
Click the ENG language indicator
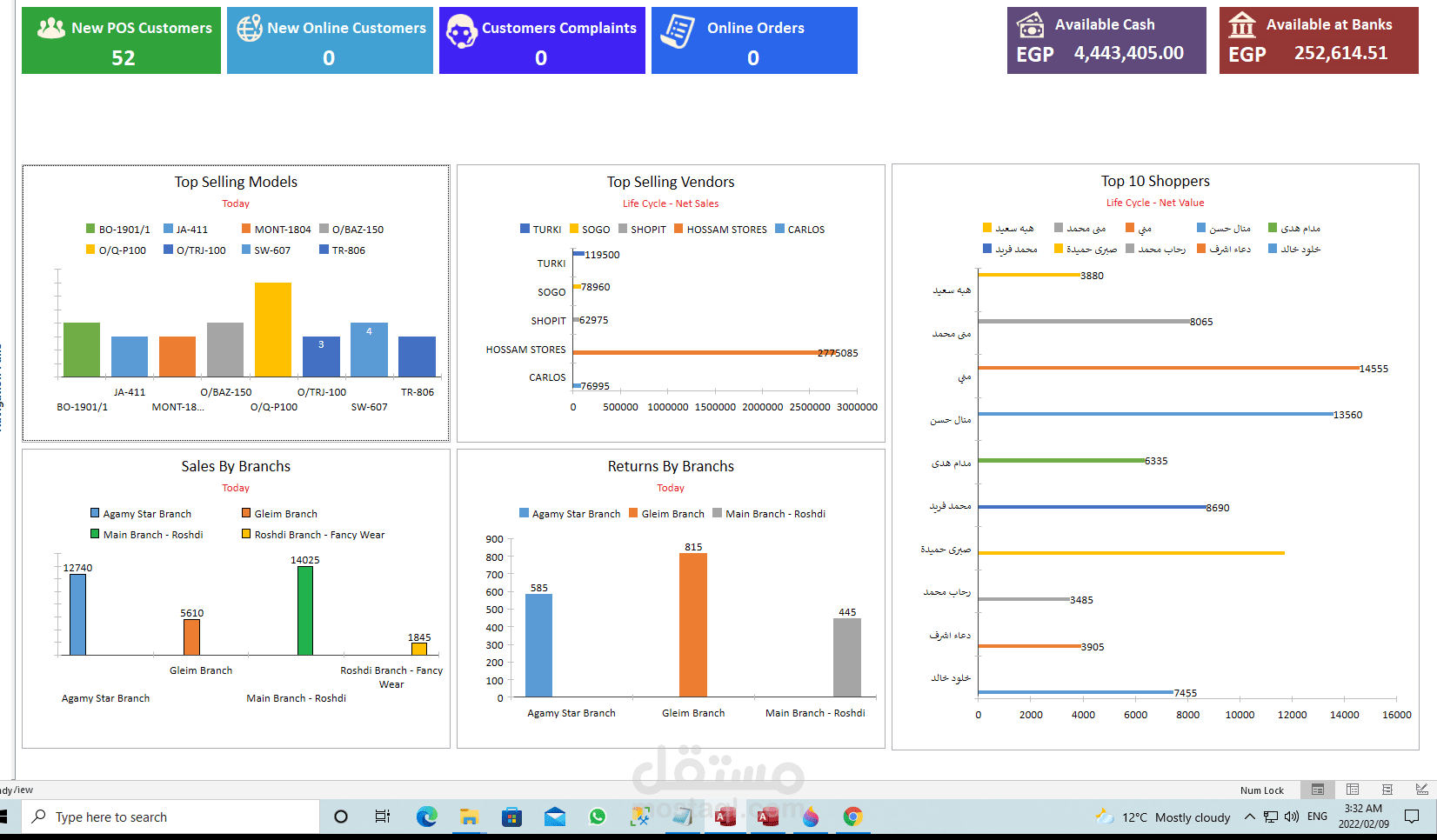1317,817
